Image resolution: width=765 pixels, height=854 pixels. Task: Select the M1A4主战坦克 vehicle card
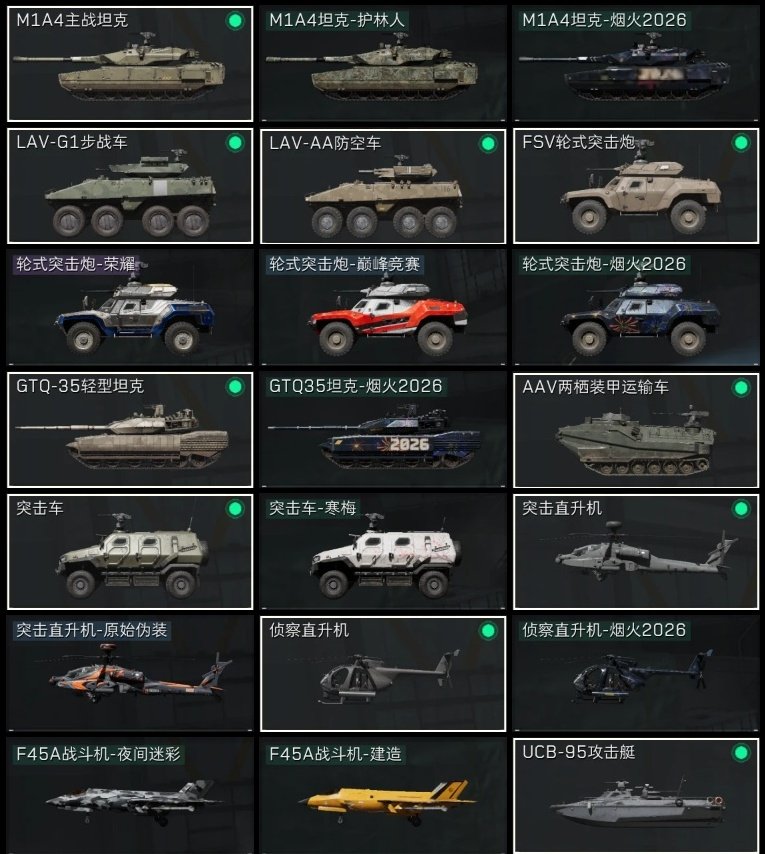(x=130, y=64)
